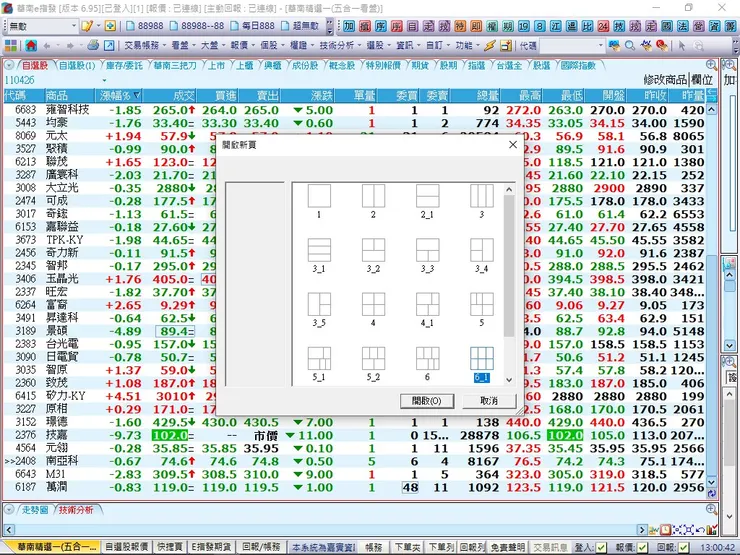Click the magnifier search icon beside 代碼 field
740x555 pixels.
click(630, 45)
